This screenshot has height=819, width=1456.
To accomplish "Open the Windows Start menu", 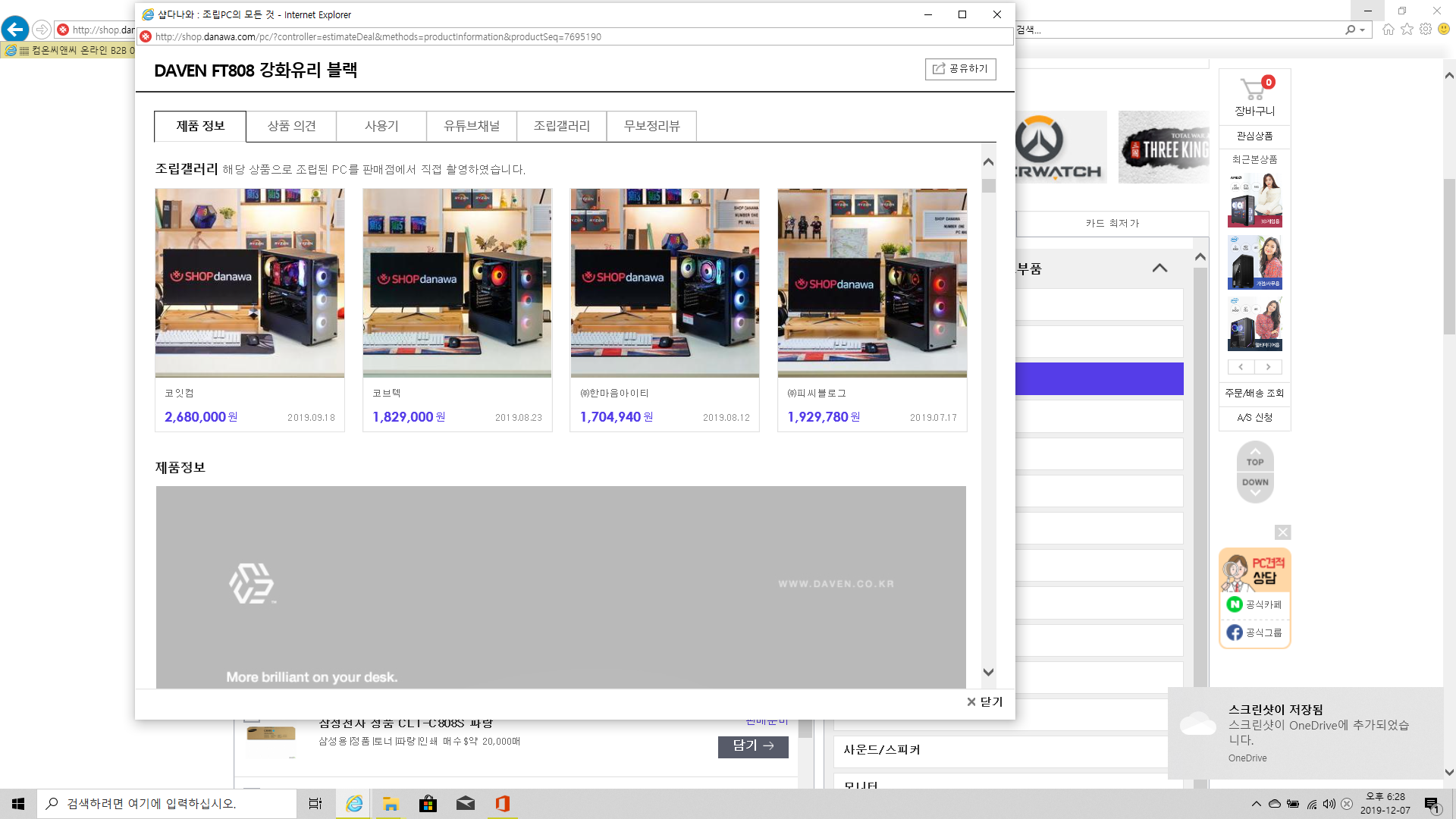I will point(18,804).
